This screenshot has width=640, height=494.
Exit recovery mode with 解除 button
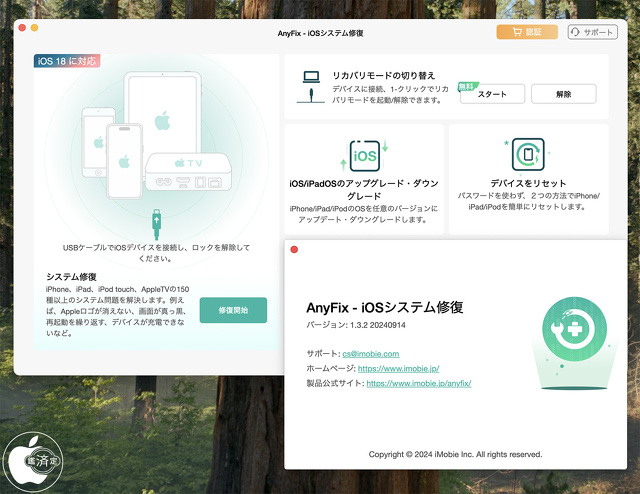564,94
